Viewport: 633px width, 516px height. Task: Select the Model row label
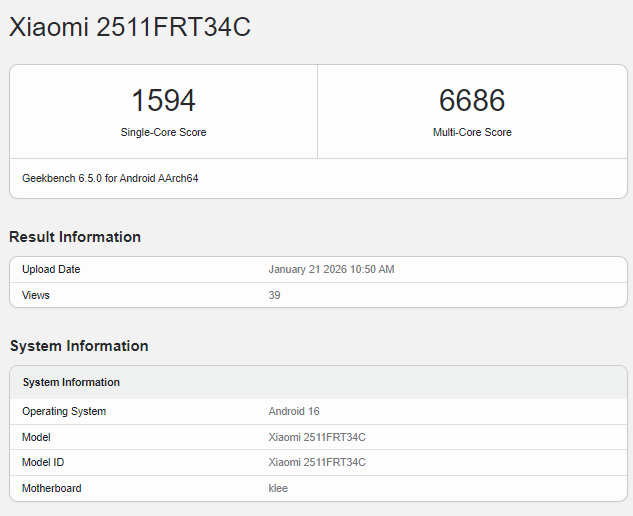click(x=36, y=437)
